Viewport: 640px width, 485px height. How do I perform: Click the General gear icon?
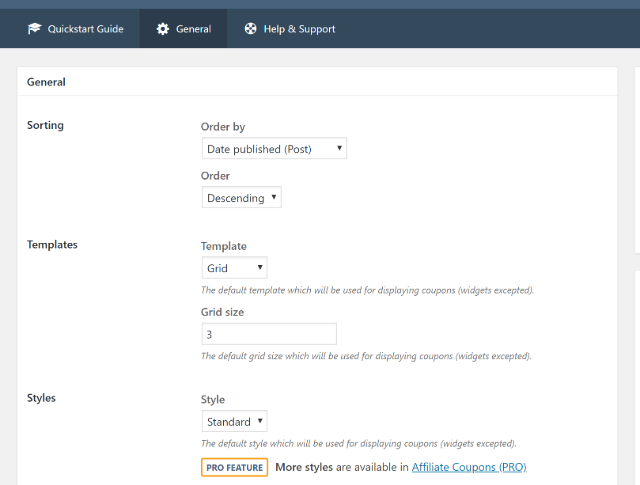[162, 29]
